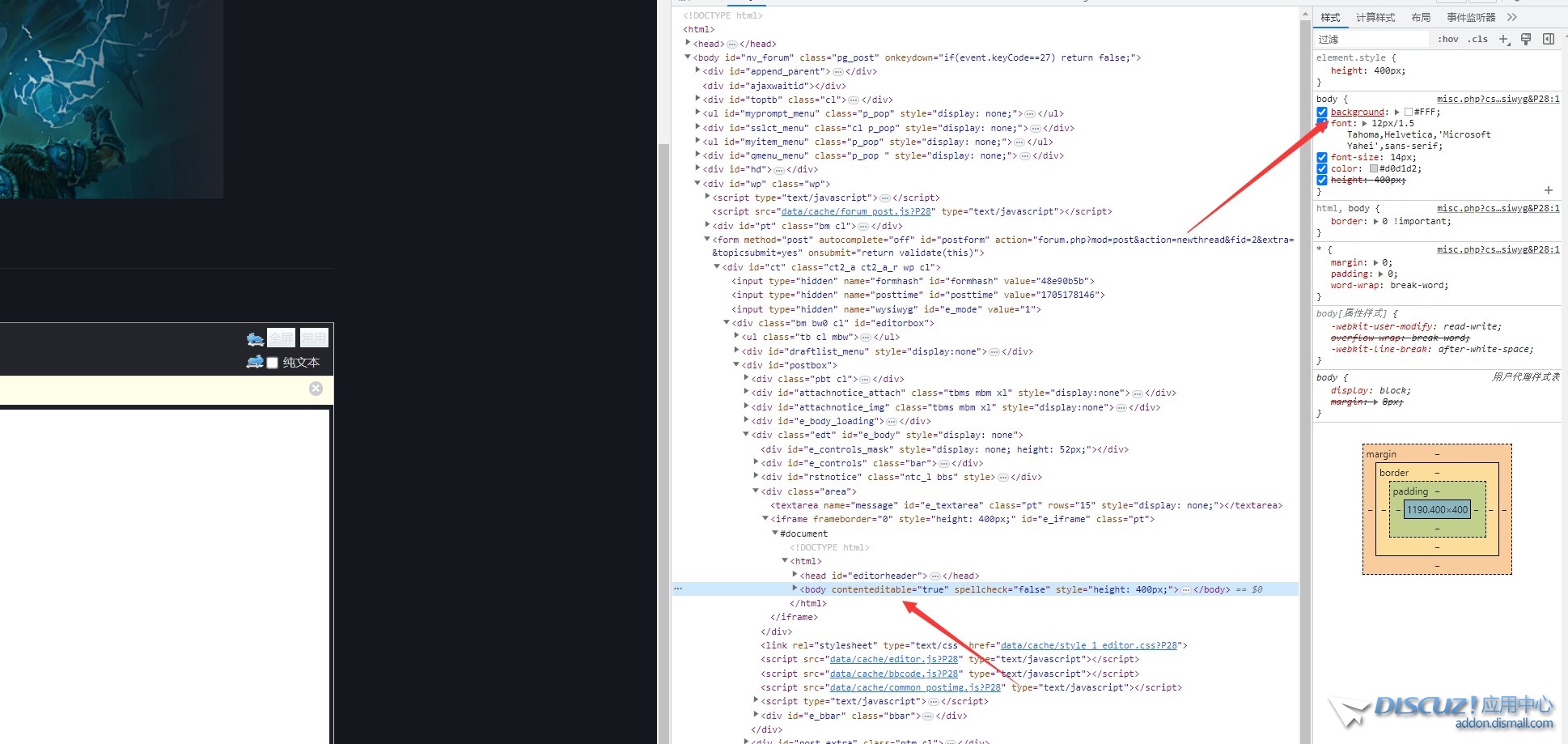Screen dimensions: 1568x744
Task: Click the :hov element state button
Action: tap(1447, 39)
